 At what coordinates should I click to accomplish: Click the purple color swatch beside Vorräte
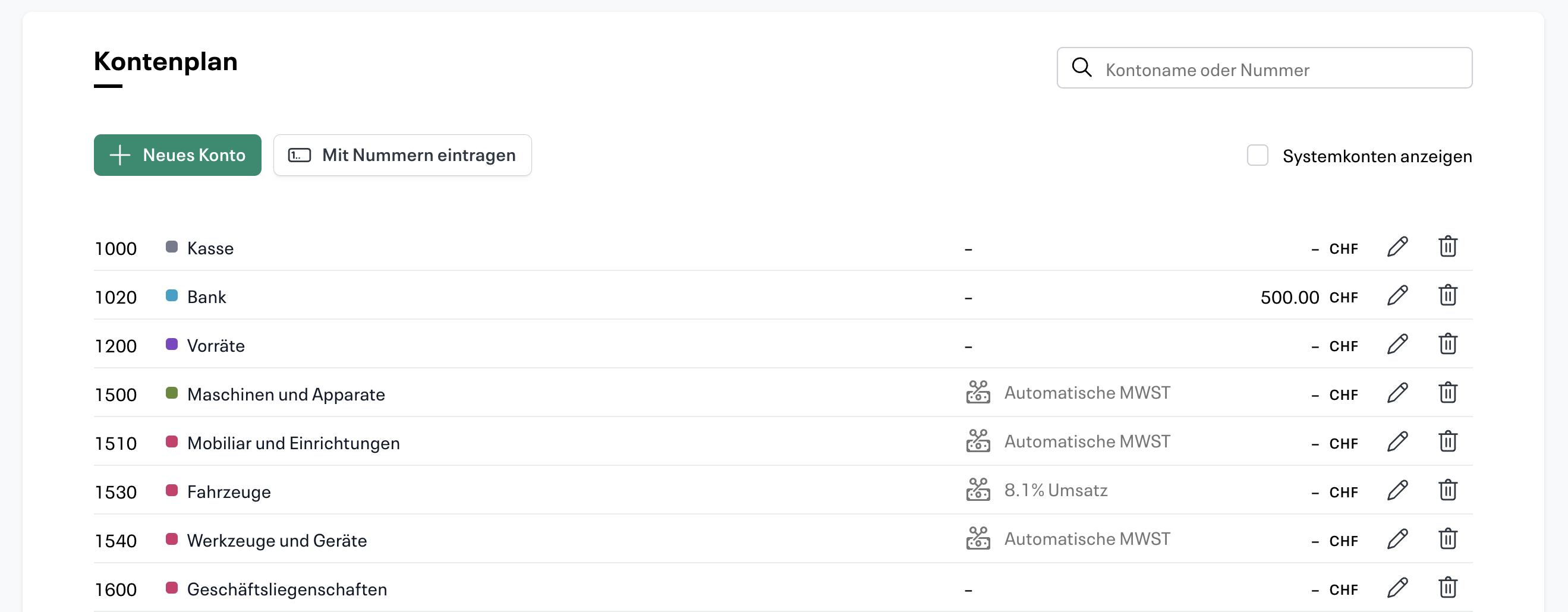point(172,345)
